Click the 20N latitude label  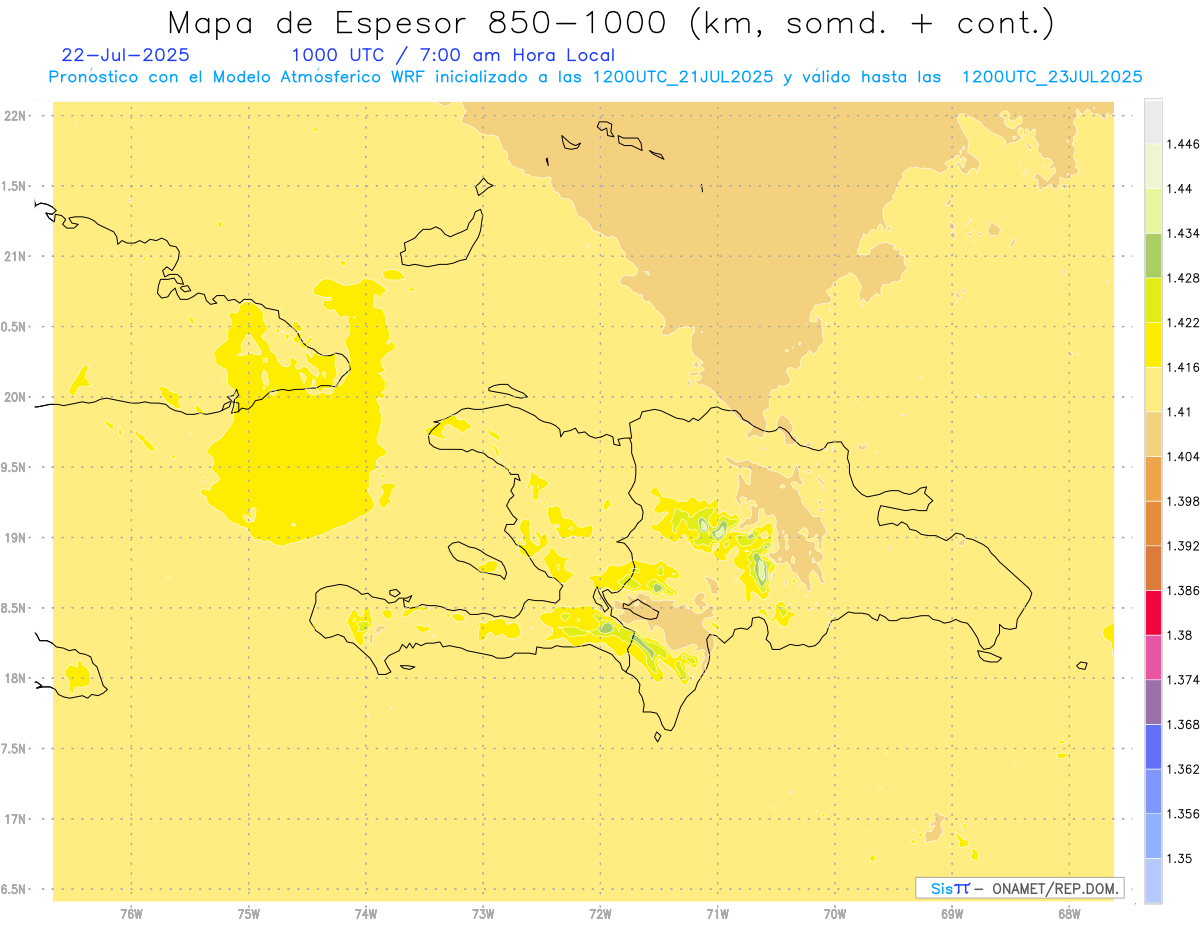pos(14,397)
